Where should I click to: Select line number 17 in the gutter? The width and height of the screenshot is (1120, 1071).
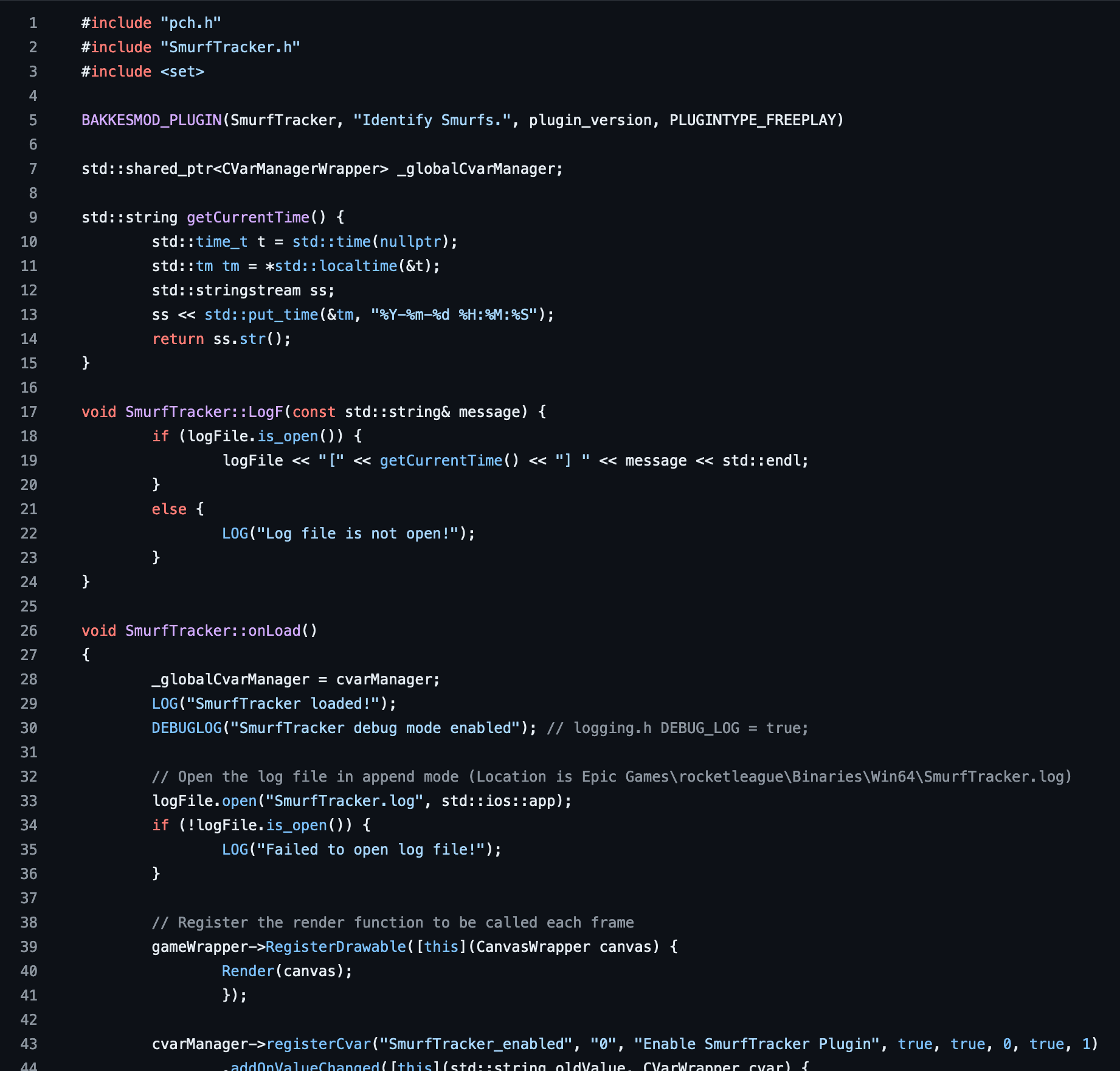point(29,412)
